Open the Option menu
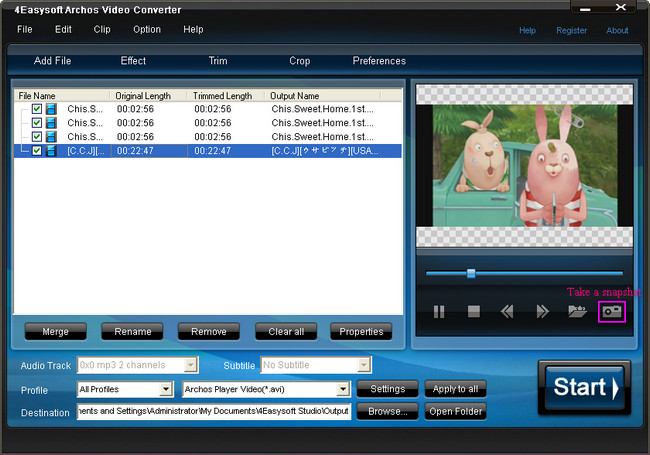 point(147,29)
